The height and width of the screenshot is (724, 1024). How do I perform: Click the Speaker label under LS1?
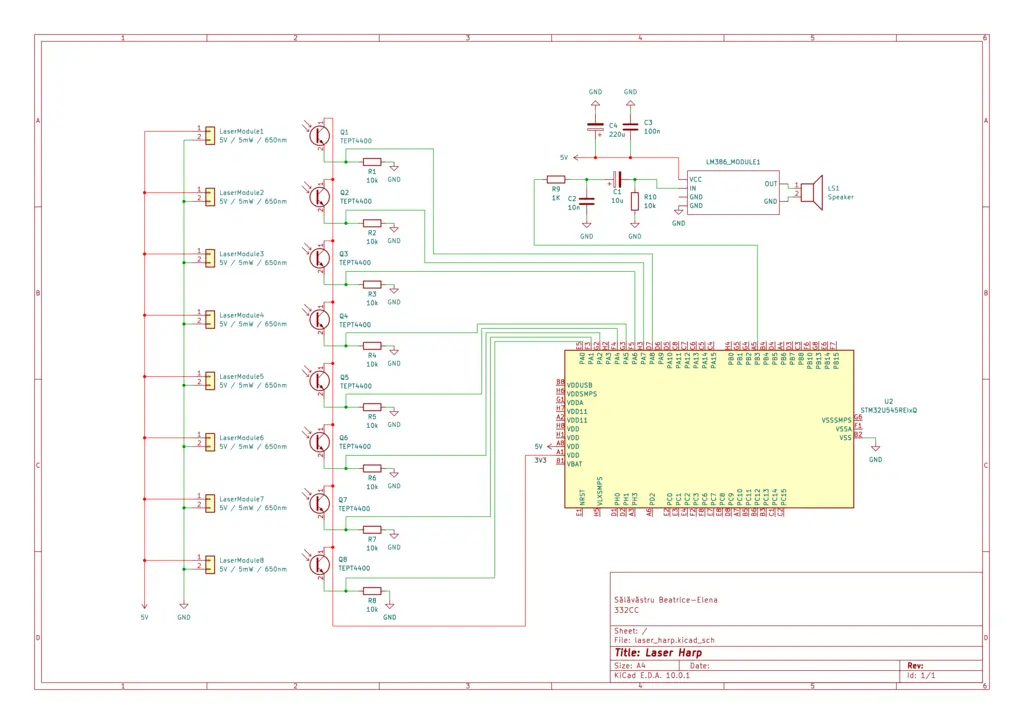click(840, 197)
